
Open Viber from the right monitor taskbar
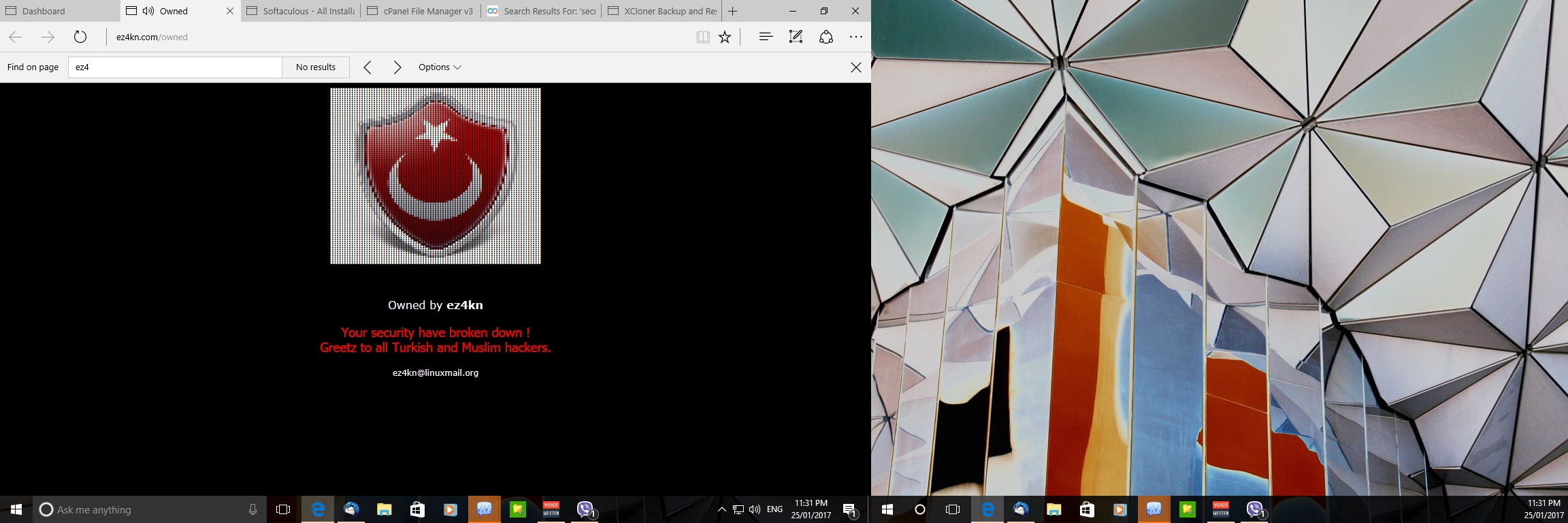1255,509
